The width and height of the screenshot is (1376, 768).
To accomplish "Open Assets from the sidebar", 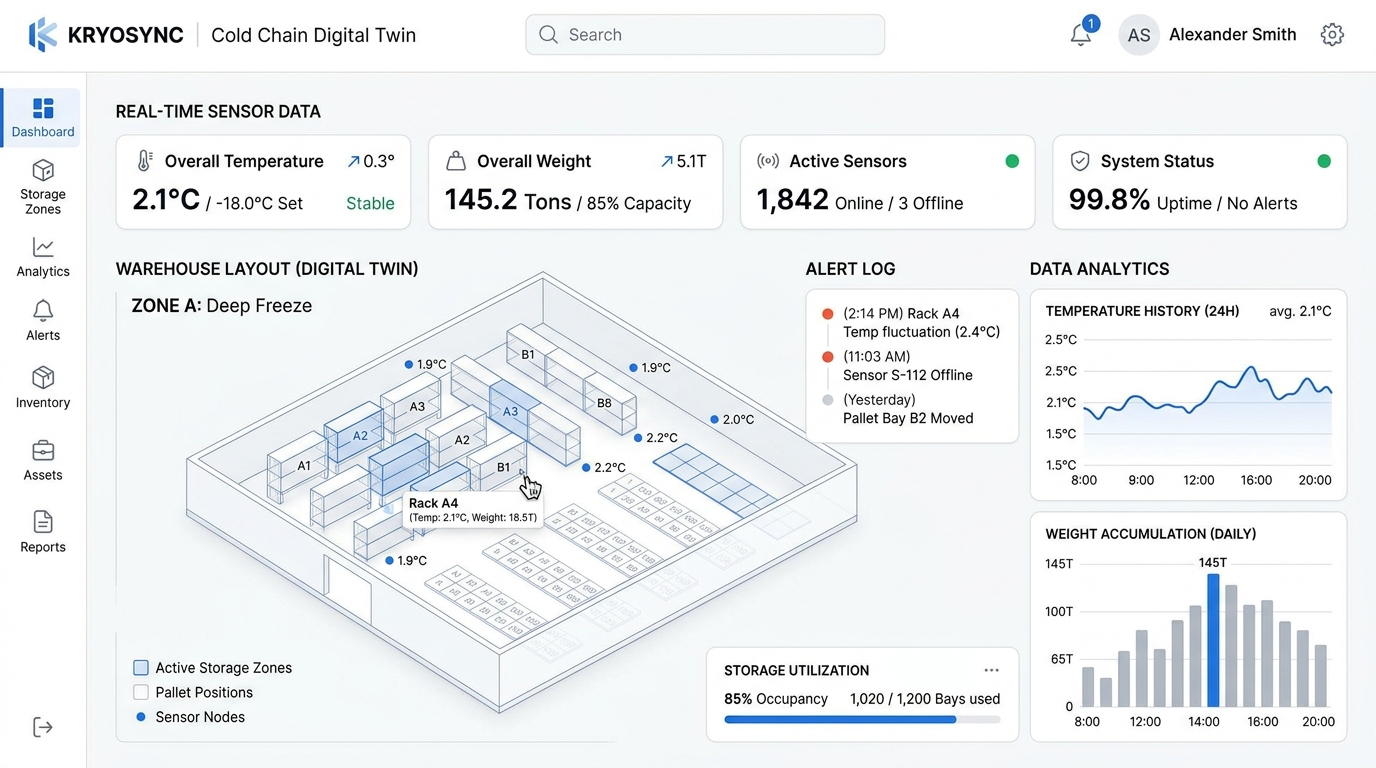I will (43, 460).
